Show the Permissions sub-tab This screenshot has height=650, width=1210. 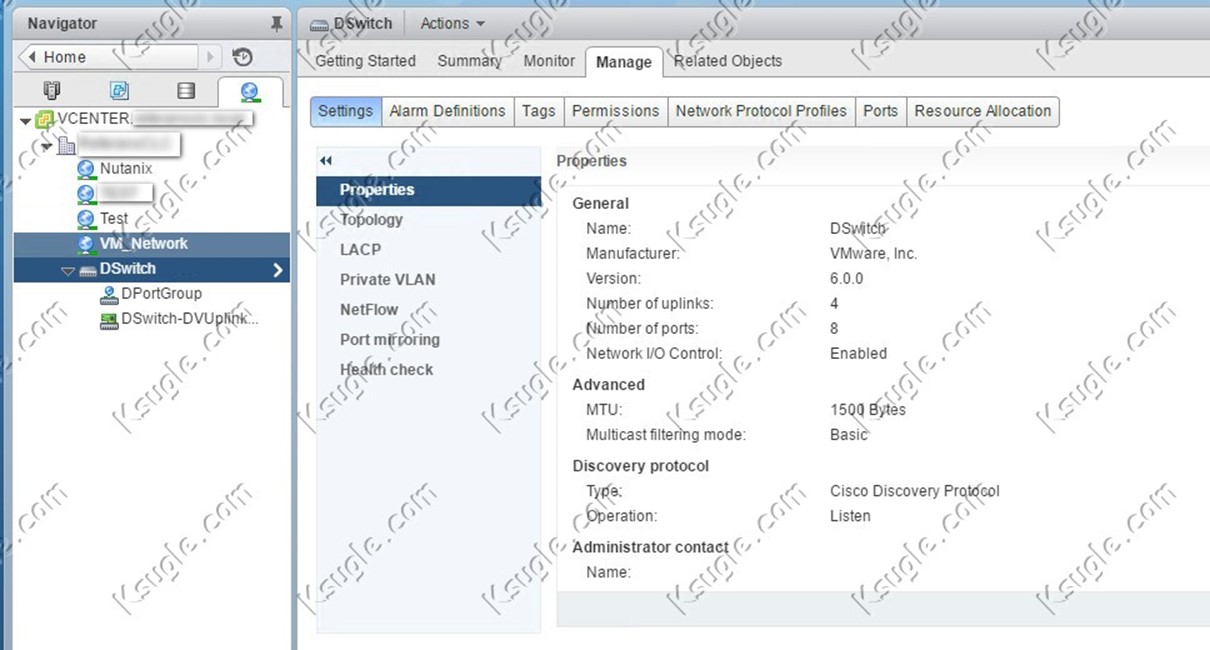616,111
